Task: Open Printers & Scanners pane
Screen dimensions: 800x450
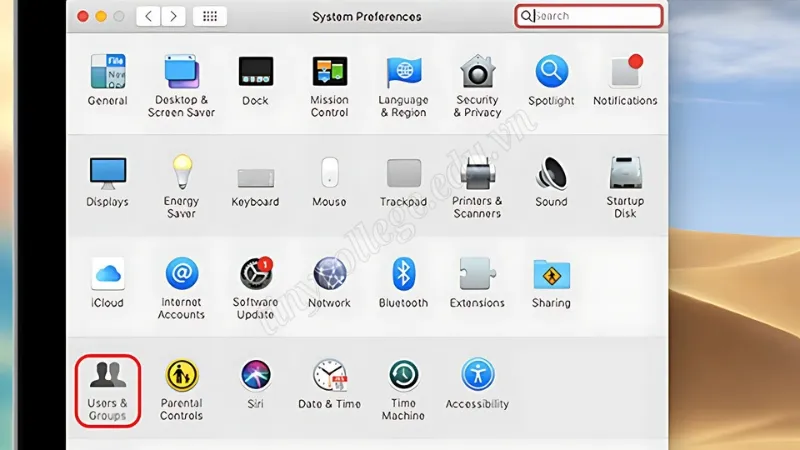Action: [477, 187]
